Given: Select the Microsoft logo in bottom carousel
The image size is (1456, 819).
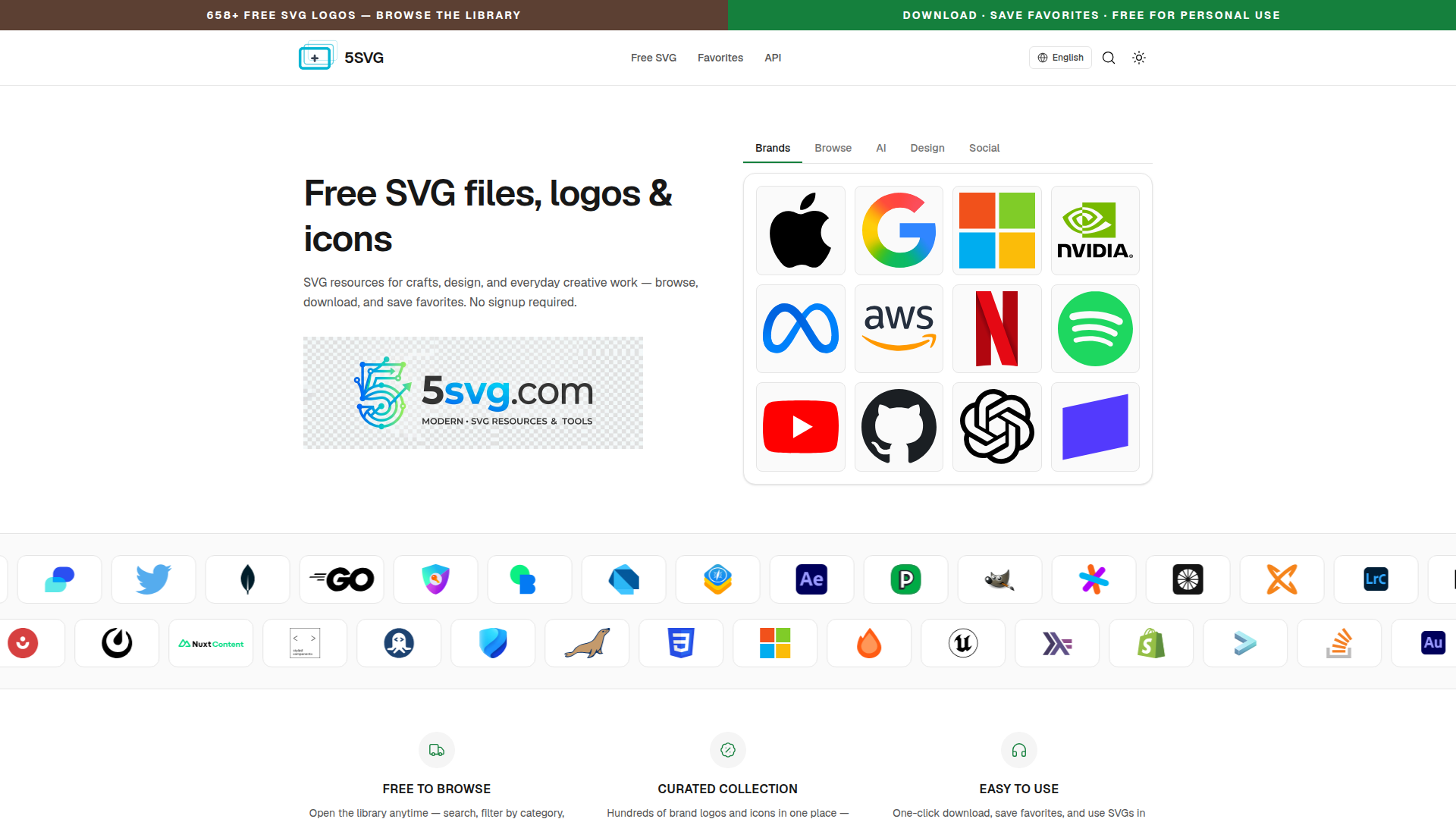Looking at the screenshot, I should coord(775,643).
